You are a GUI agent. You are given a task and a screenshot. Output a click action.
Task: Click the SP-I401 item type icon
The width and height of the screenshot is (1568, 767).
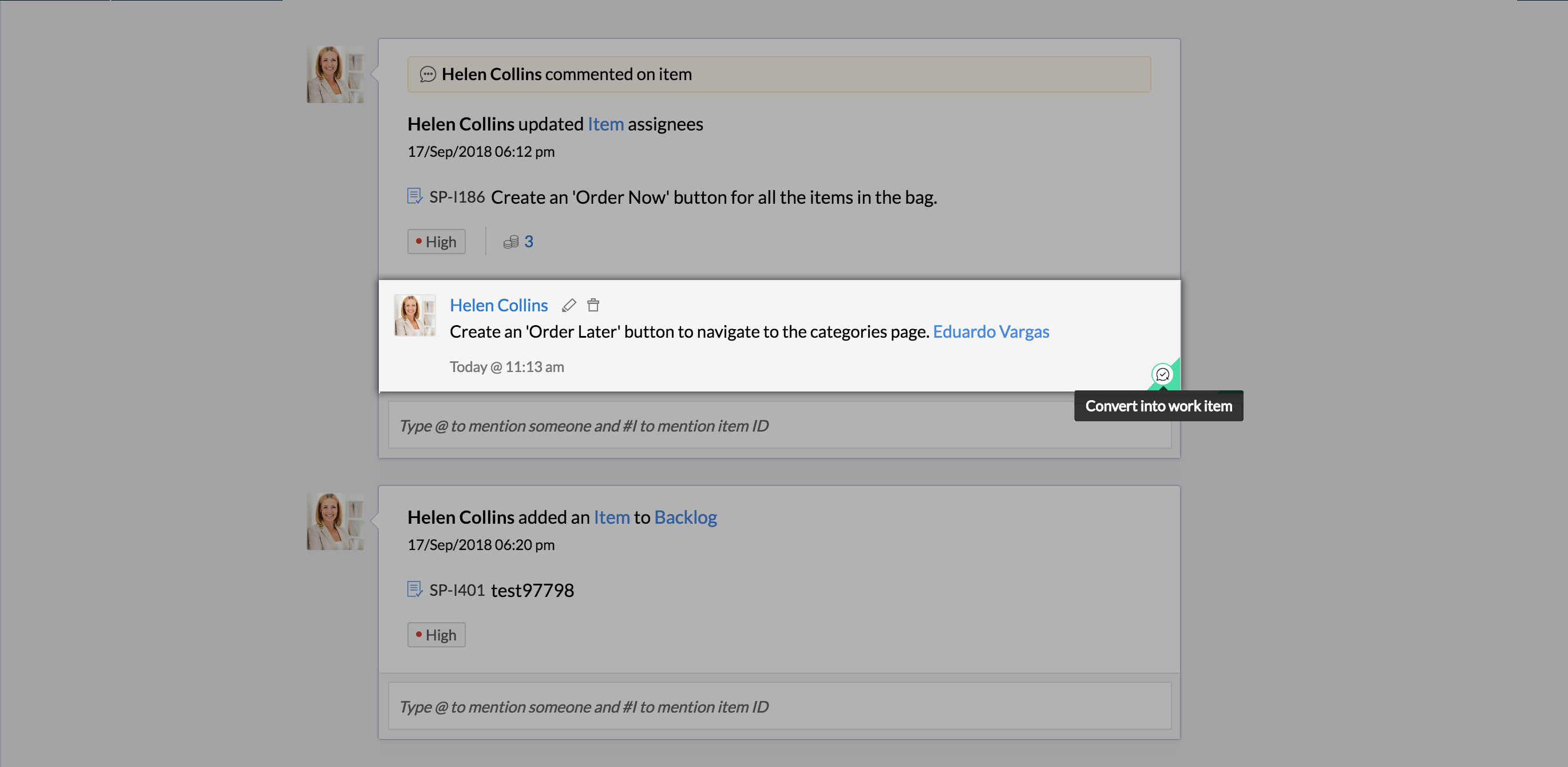414,589
